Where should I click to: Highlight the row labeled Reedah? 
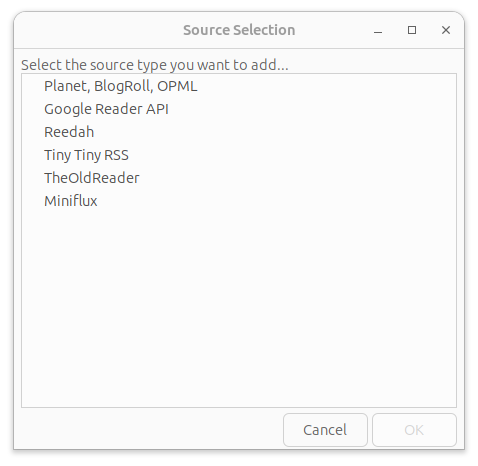tap(239, 132)
